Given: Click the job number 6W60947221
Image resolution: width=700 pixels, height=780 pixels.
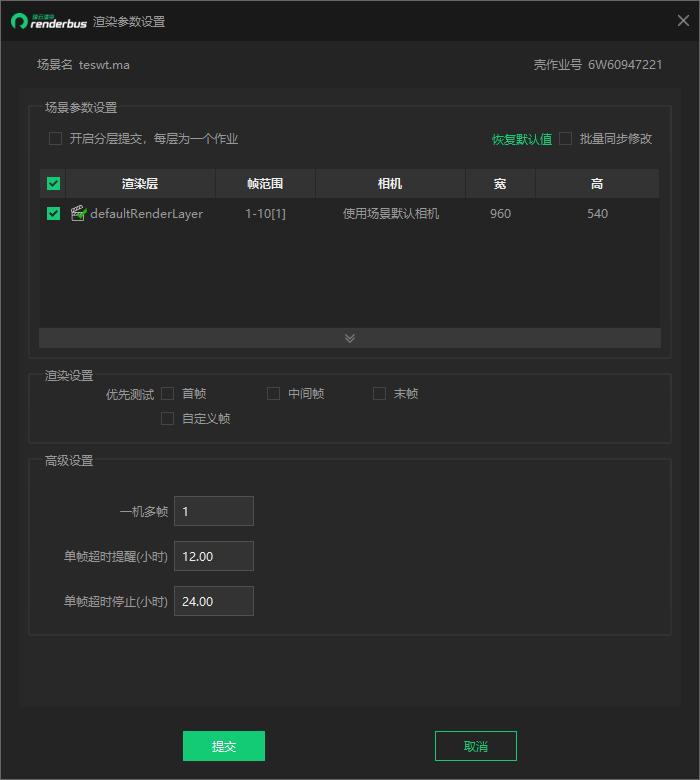Looking at the screenshot, I should (625, 65).
